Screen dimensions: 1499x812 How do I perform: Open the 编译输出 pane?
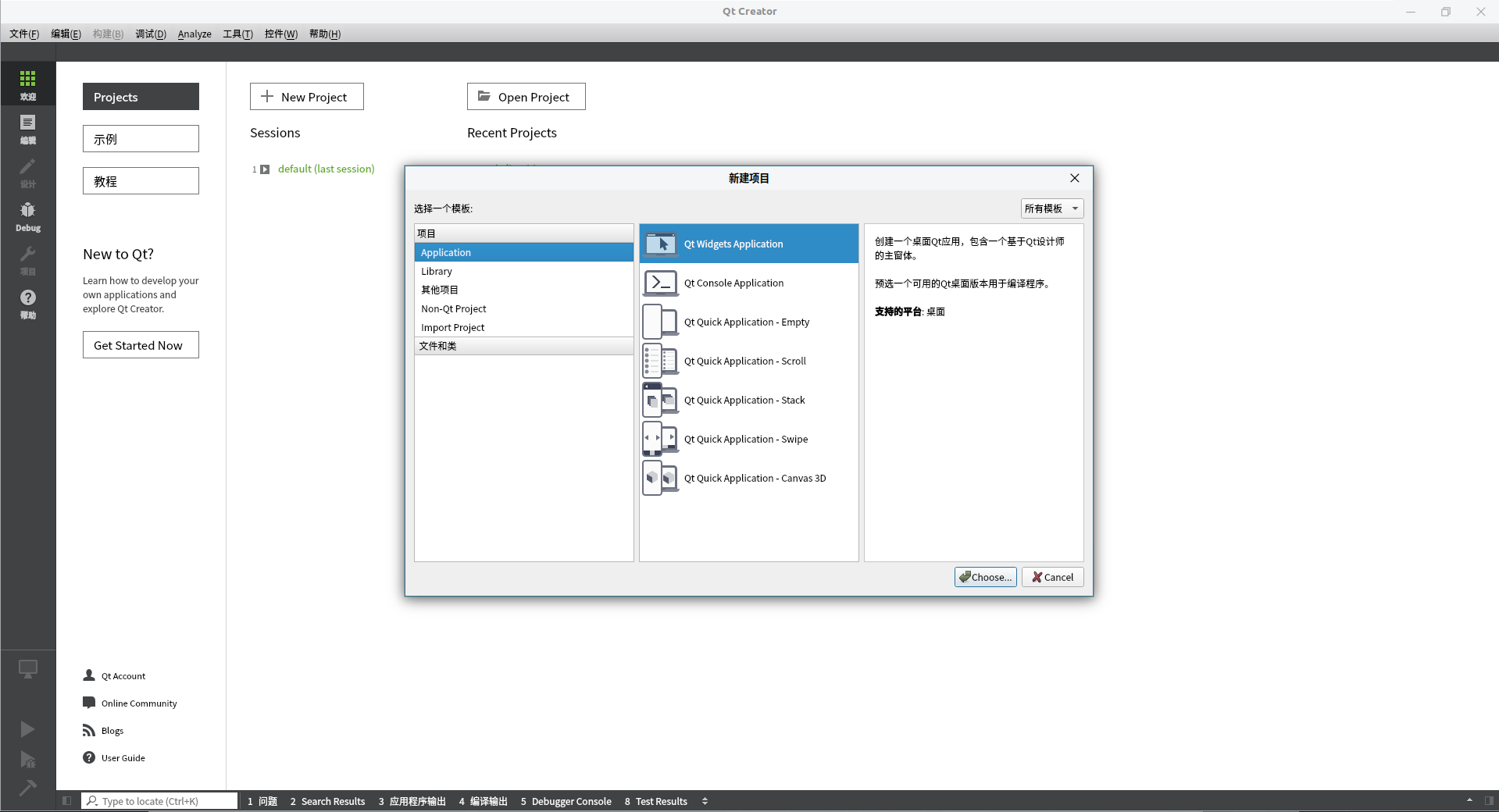(x=484, y=801)
